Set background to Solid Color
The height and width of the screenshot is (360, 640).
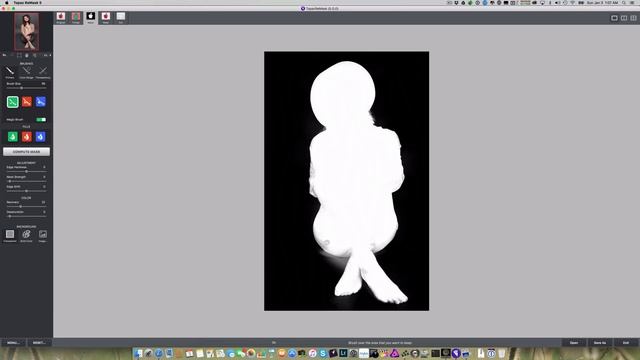coord(27,235)
